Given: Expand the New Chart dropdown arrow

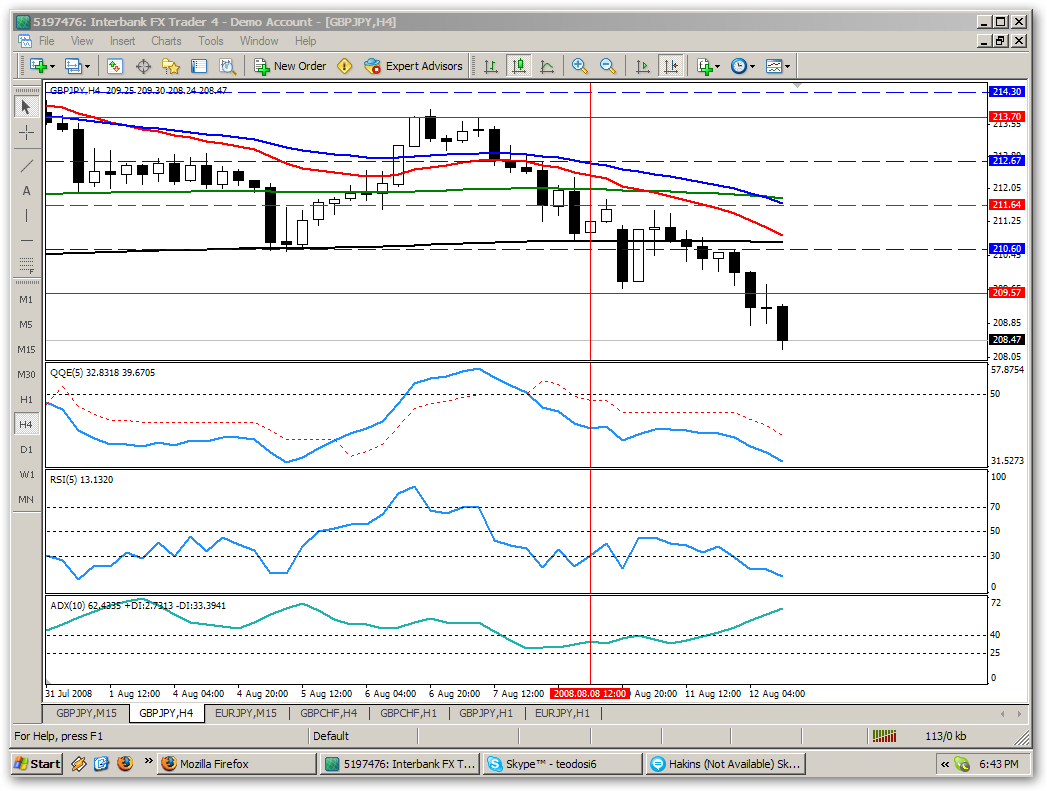Looking at the screenshot, I should (x=52, y=67).
